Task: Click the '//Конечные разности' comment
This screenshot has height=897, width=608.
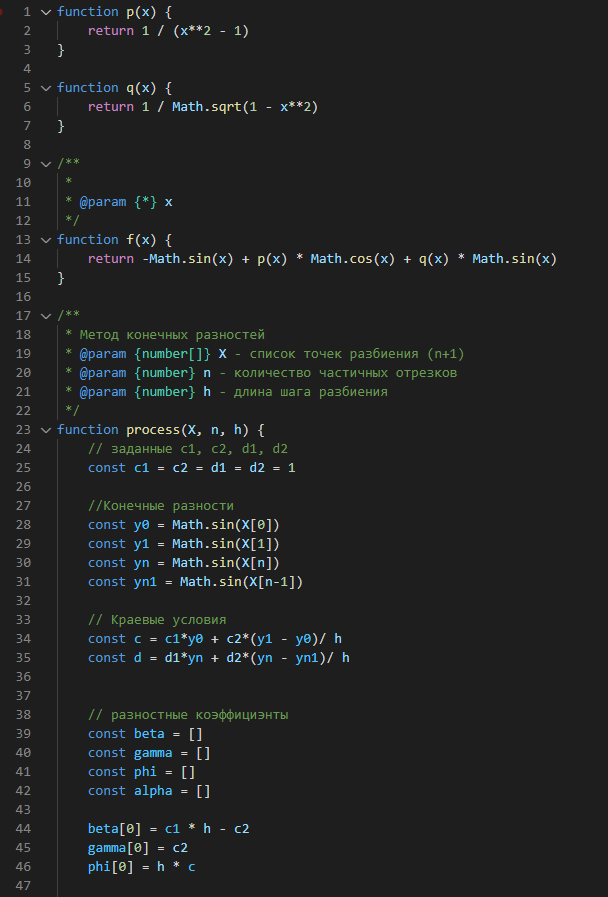Action: point(161,506)
